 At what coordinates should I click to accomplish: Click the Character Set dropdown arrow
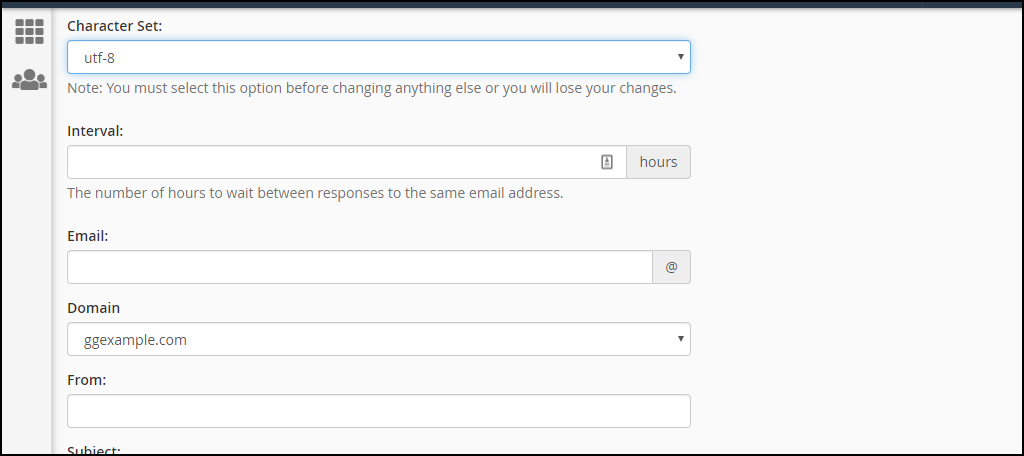pyautogui.click(x=681, y=57)
